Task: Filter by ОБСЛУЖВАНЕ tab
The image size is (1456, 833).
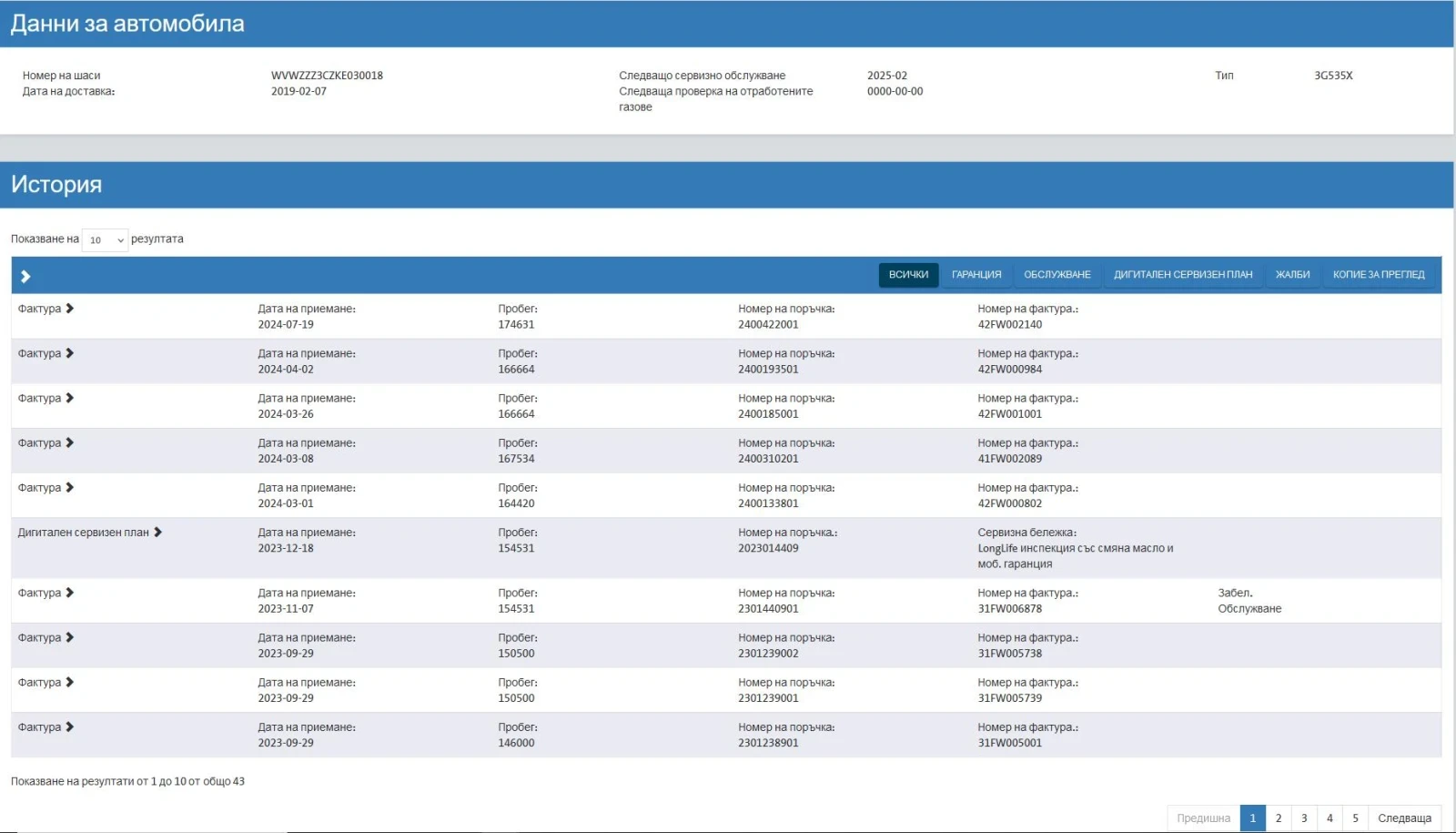Action: (x=1057, y=275)
